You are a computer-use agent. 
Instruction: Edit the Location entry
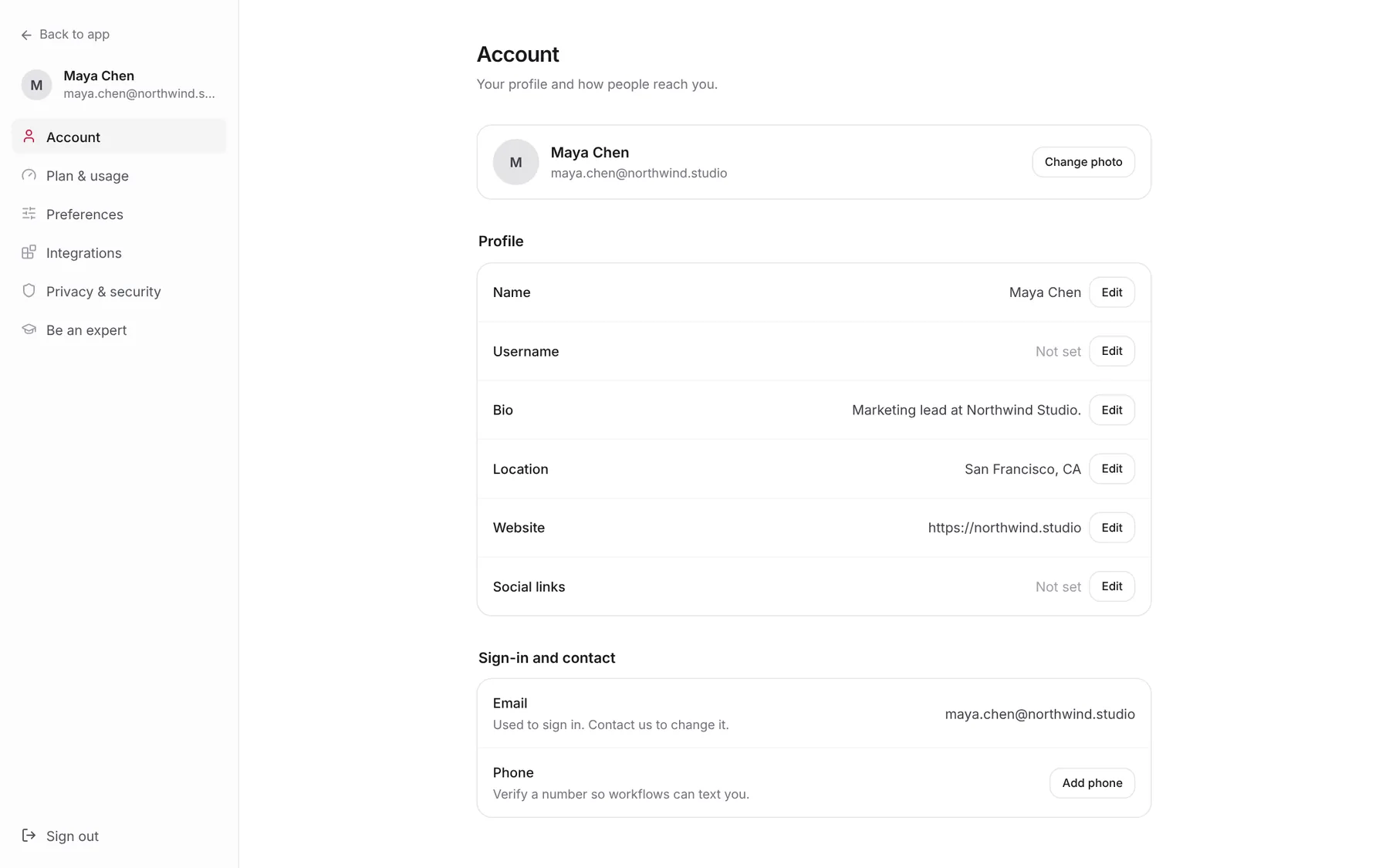pyautogui.click(x=1111, y=468)
